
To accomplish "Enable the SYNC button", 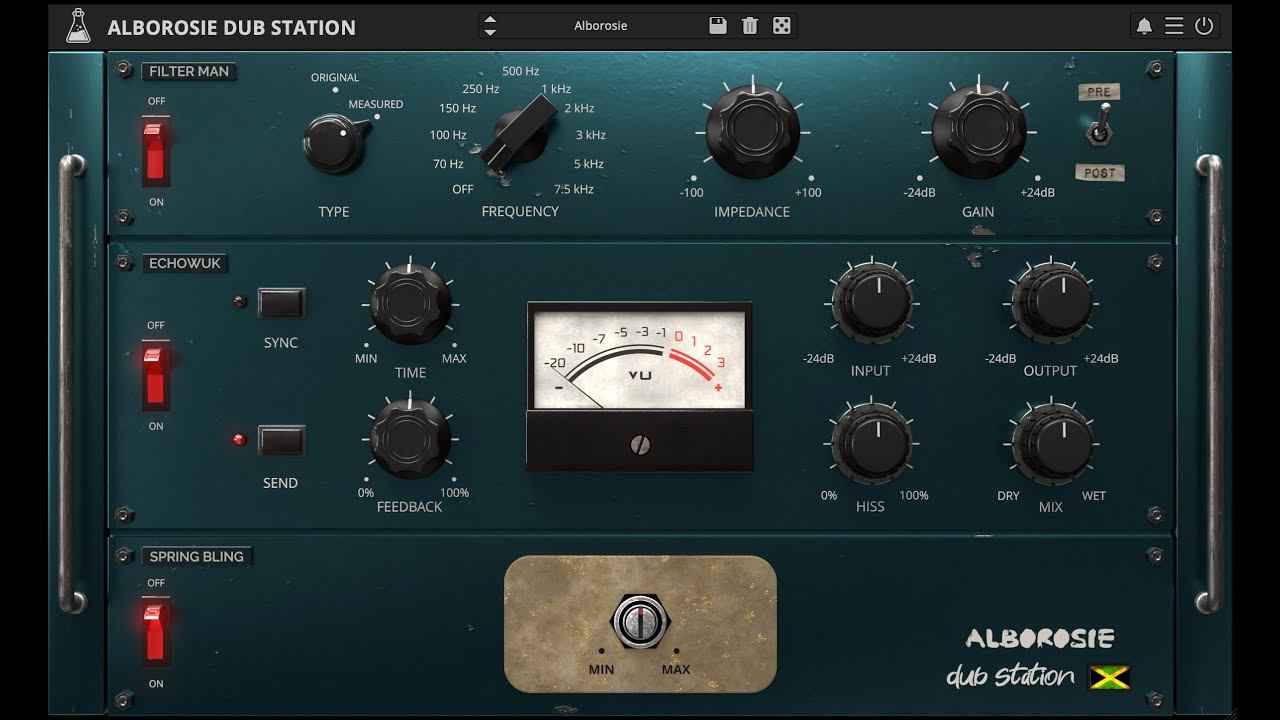I will pos(281,302).
